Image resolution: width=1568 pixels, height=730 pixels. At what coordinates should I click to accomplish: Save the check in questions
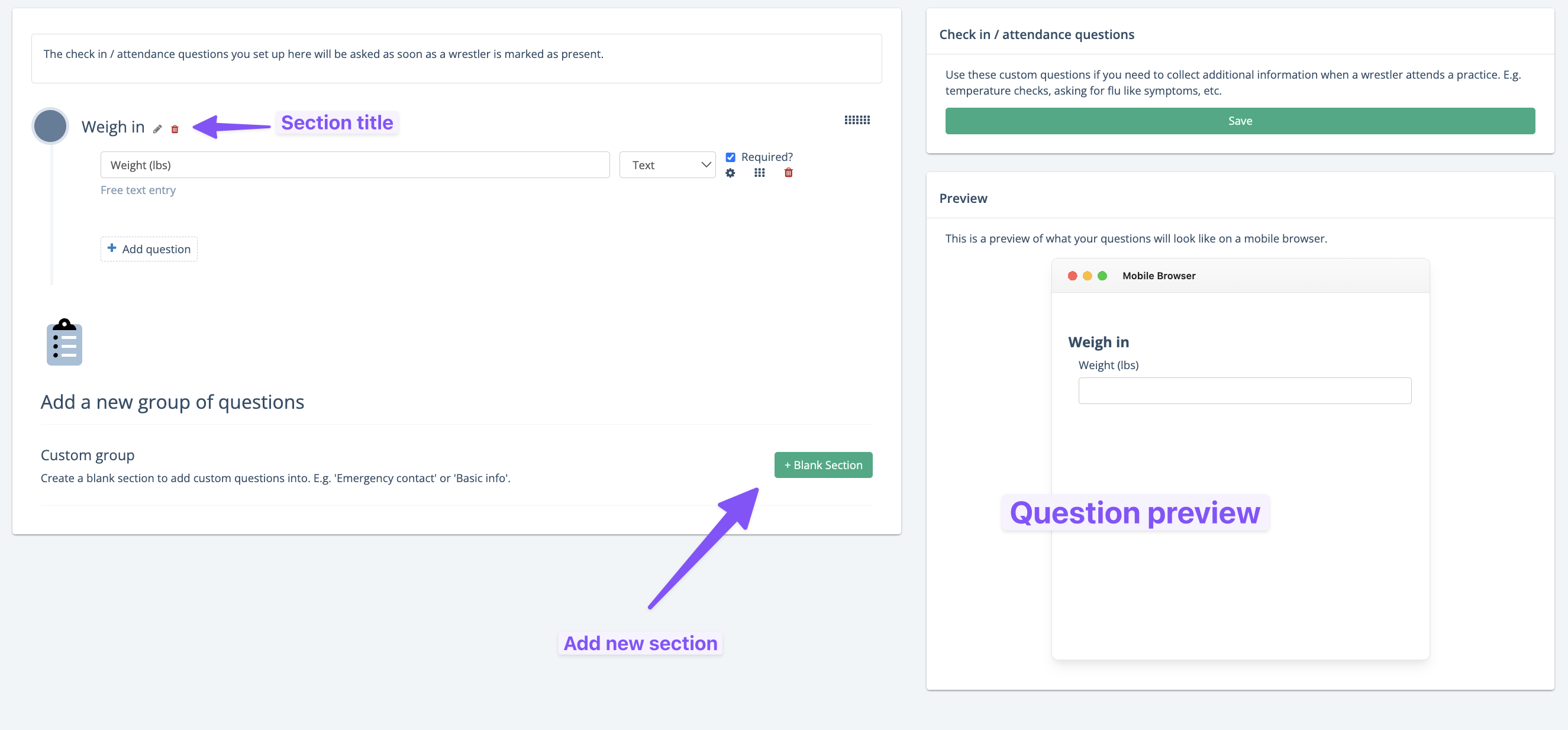[1240, 121]
